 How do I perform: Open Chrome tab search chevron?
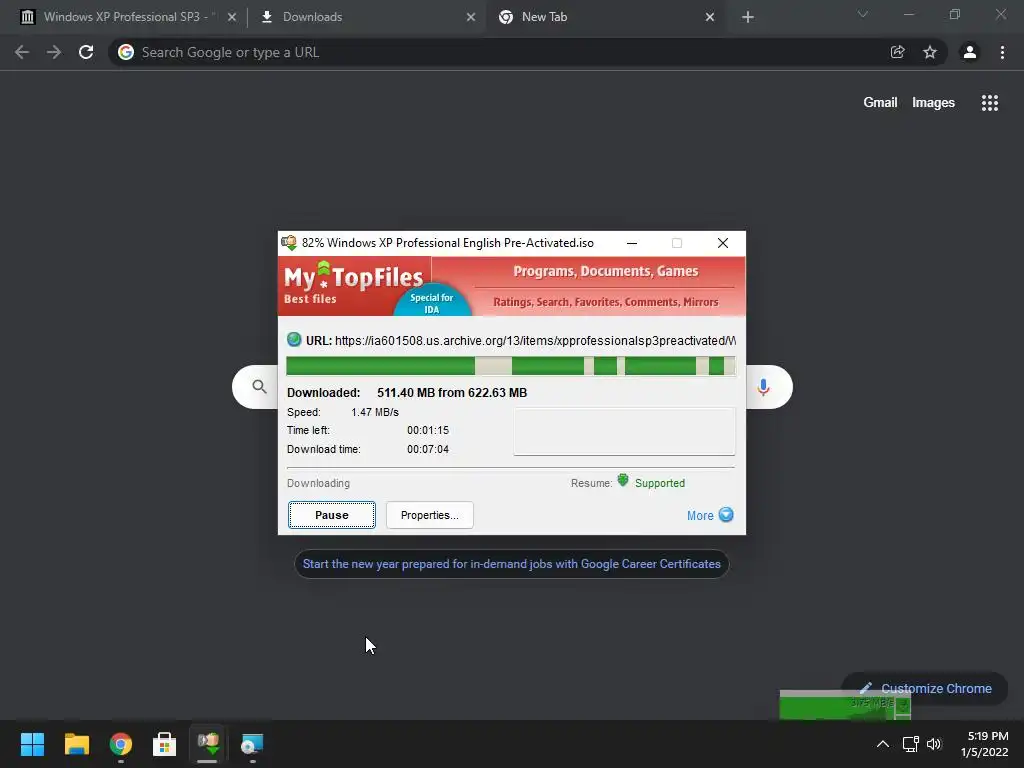pyautogui.click(x=863, y=14)
